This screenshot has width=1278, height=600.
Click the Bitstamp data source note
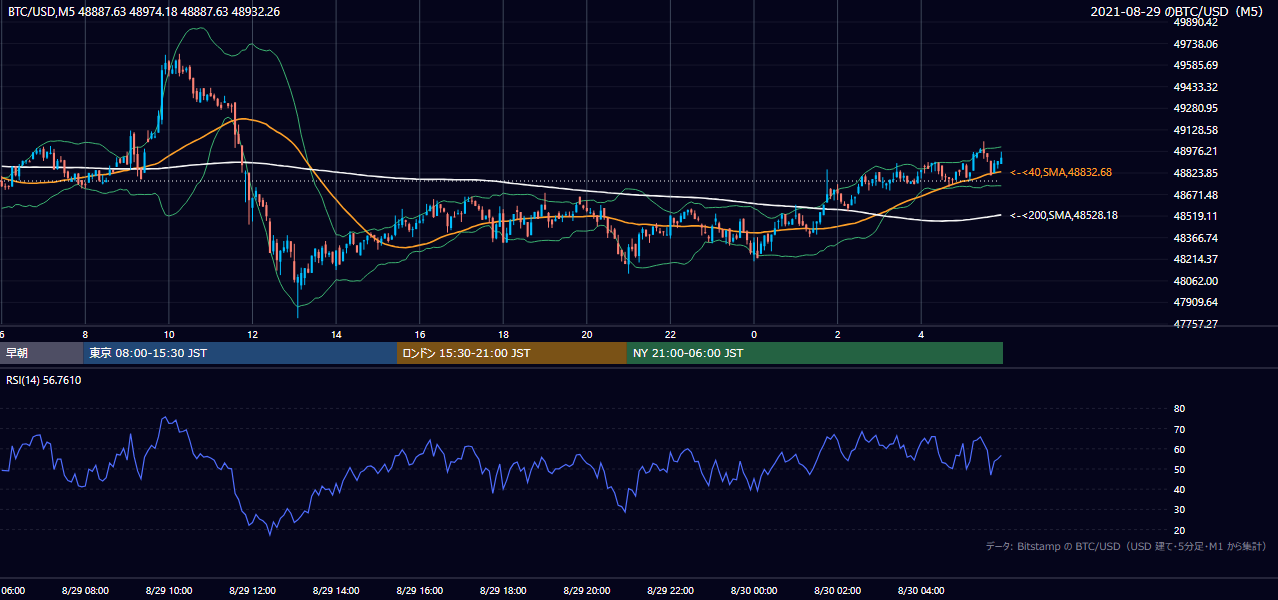pos(1126,546)
